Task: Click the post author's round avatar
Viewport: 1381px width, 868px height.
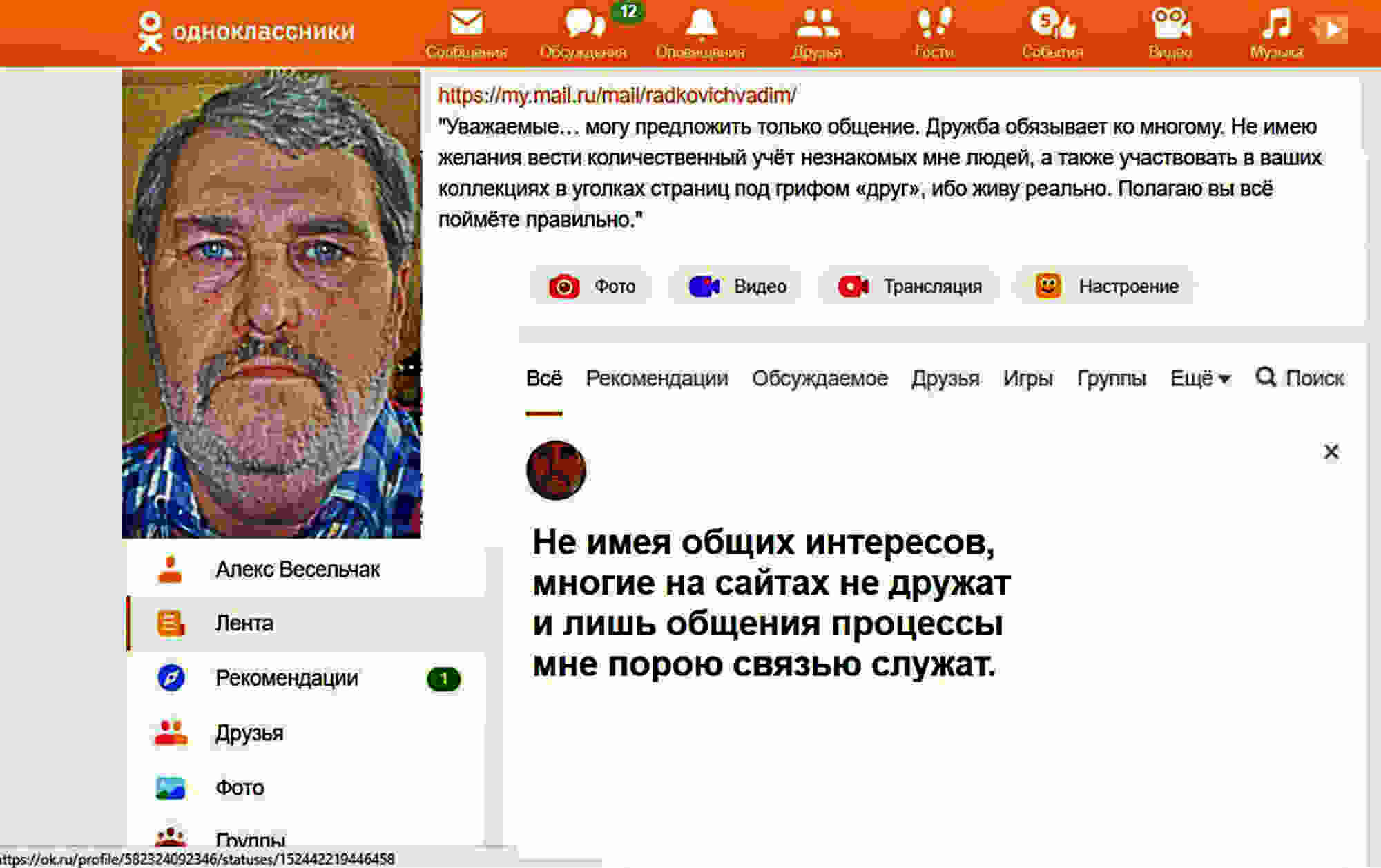Action: tap(556, 470)
